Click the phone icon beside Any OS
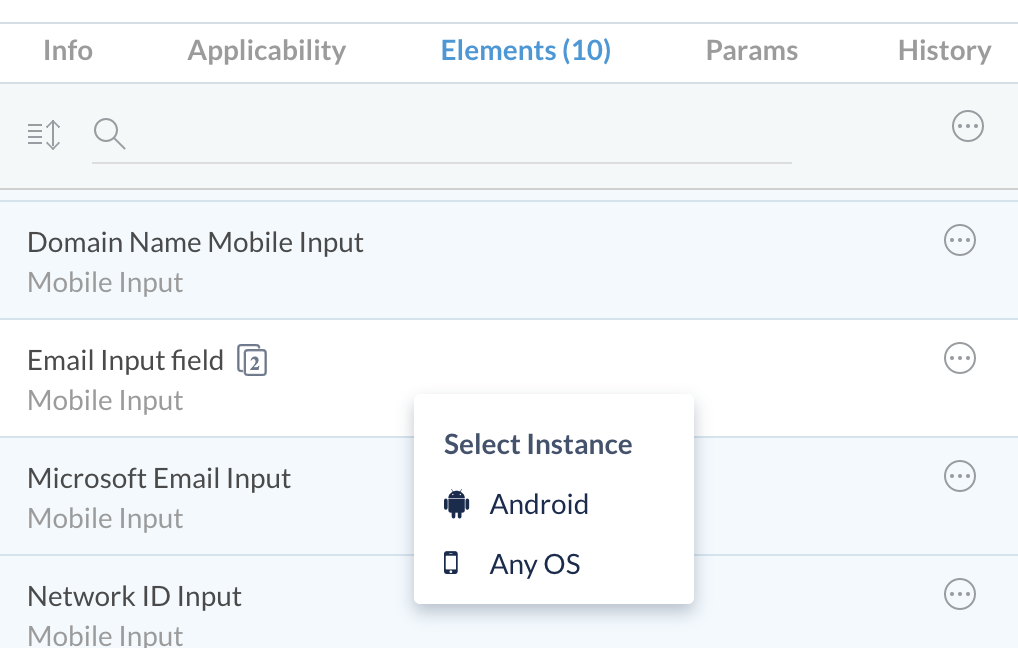The width and height of the screenshot is (1018, 648). tap(451, 563)
